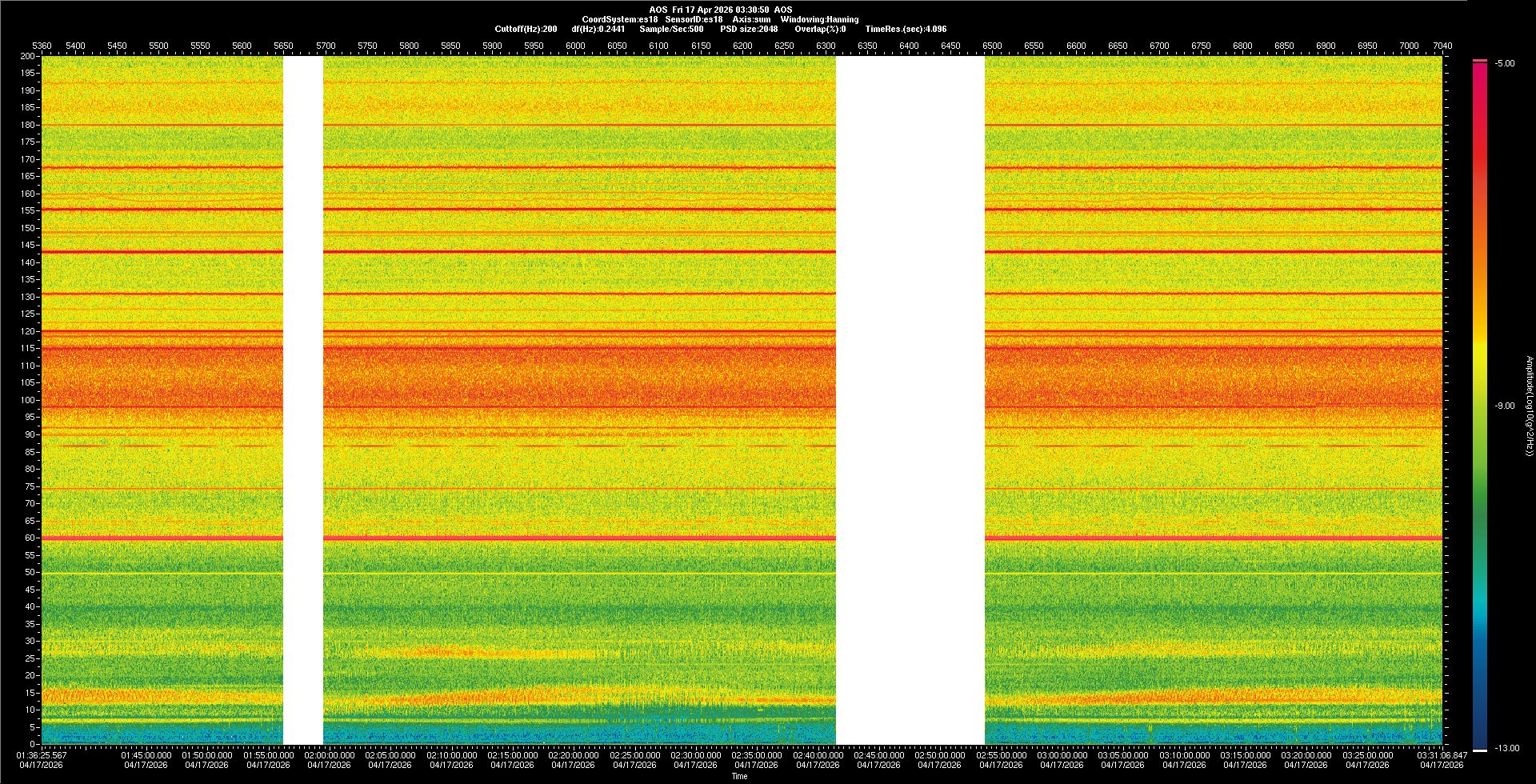Click the Time label below the x-axis
The height and width of the screenshot is (784, 1536).
pos(739,776)
